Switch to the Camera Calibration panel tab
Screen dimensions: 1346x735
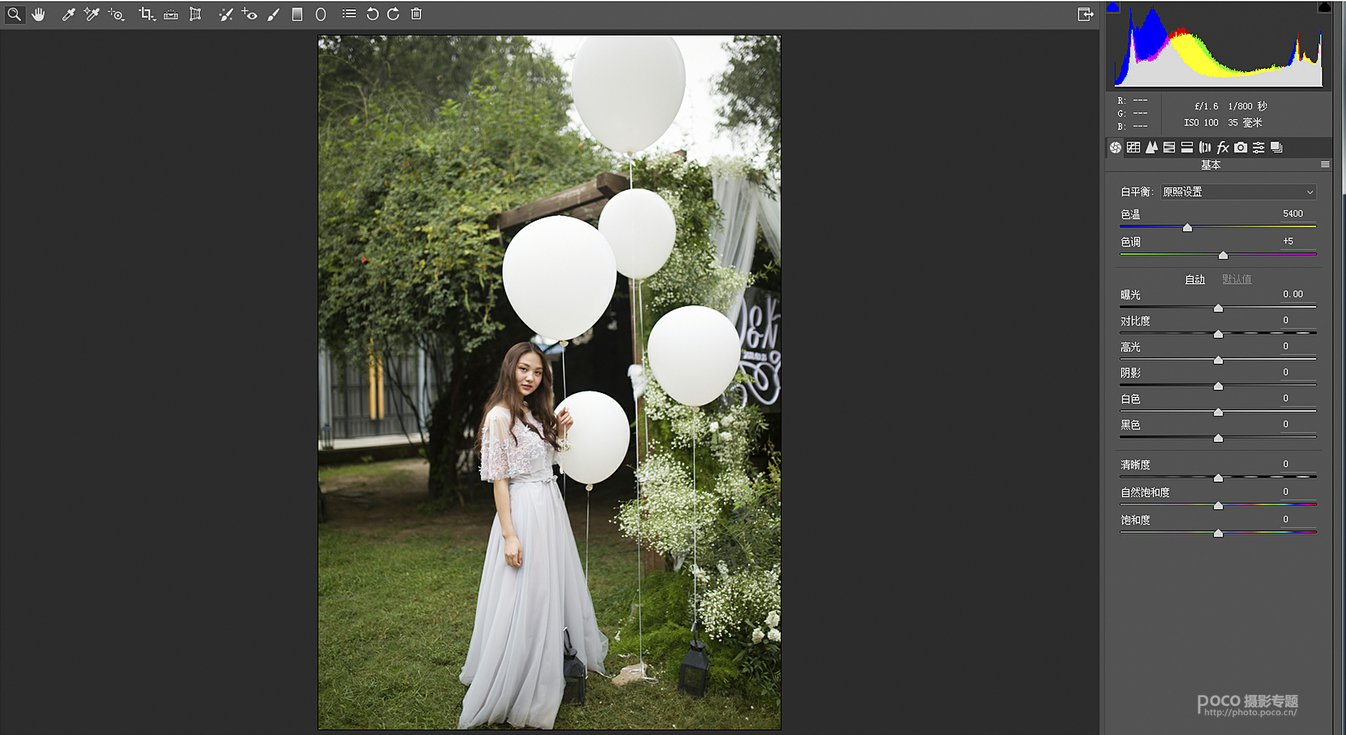1240,147
